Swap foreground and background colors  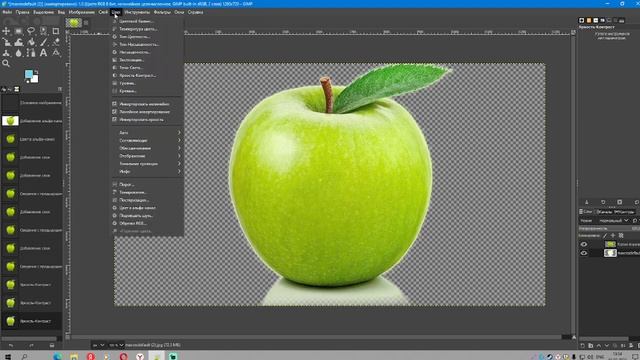36,72
